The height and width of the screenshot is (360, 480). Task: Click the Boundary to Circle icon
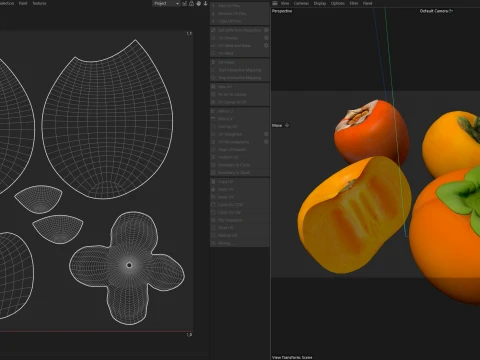pos(214,165)
